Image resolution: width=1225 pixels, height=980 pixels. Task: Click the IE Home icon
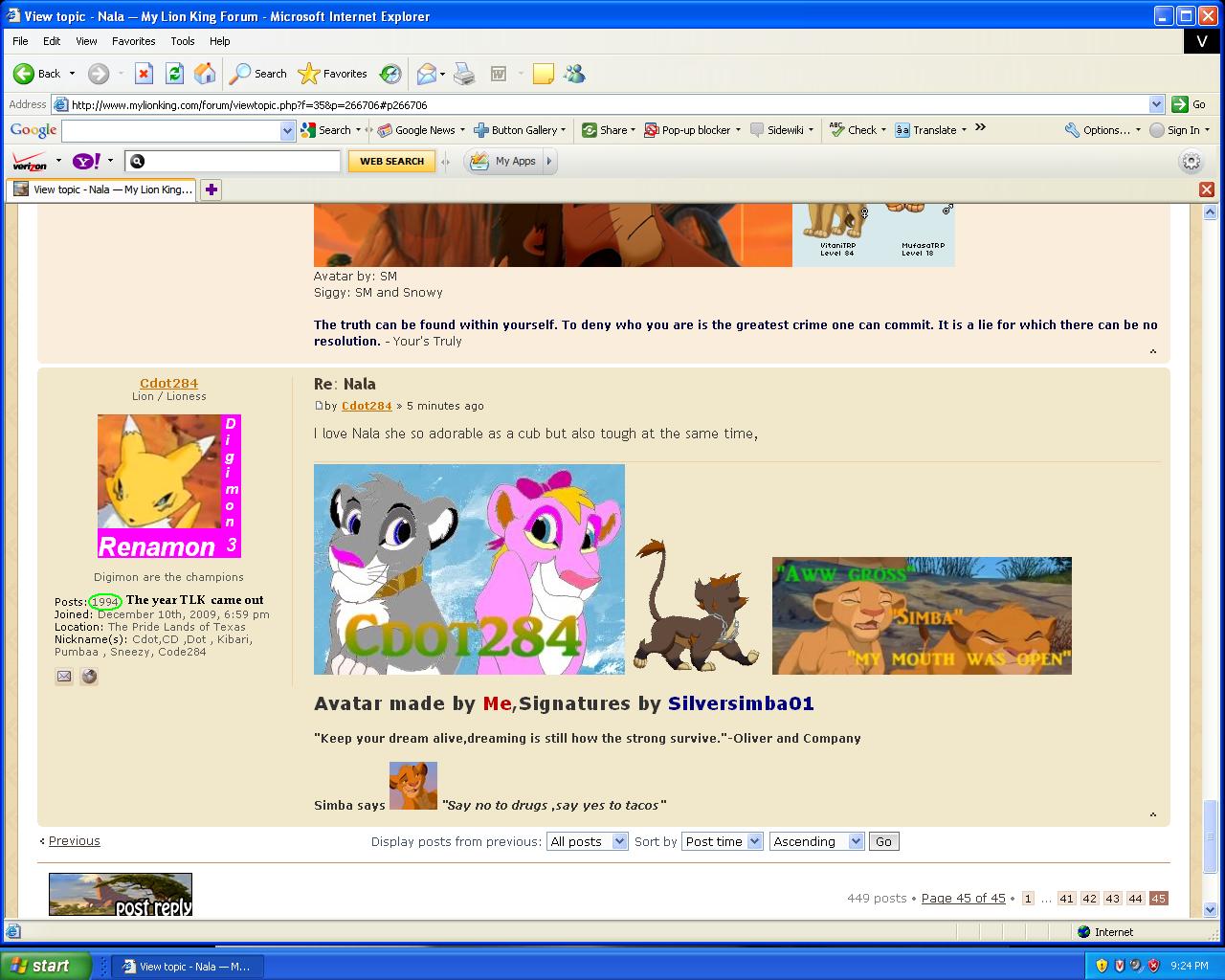pyautogui.click(x=205, y=74)
